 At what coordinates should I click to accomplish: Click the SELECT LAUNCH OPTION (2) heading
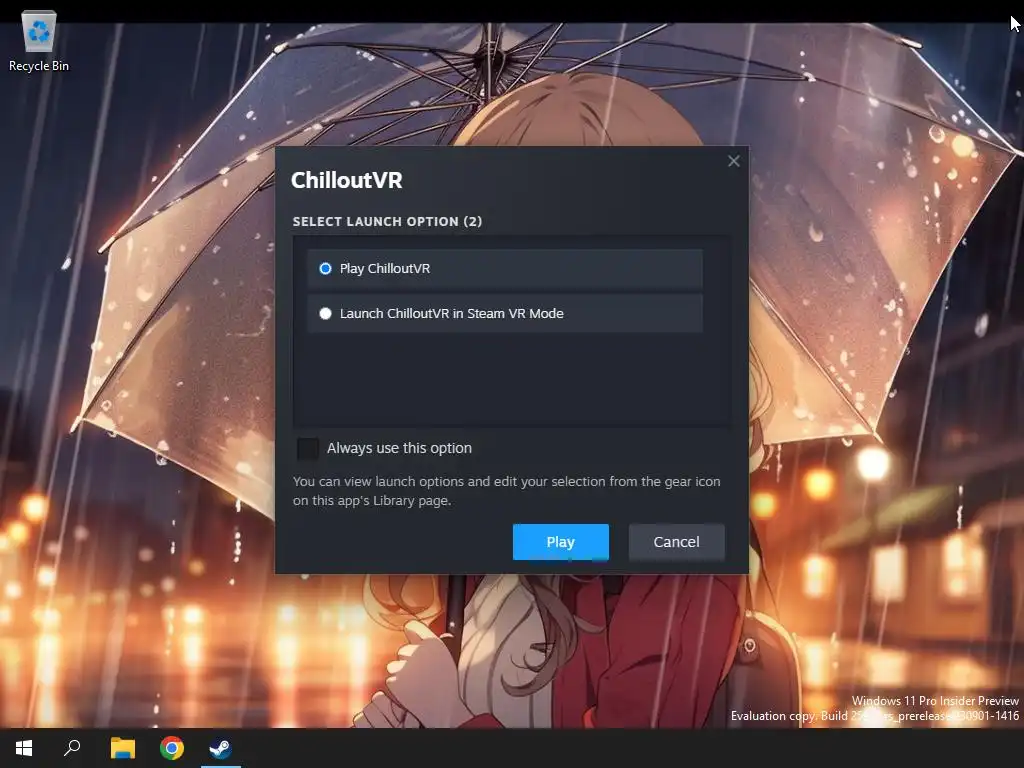(387, 221)
